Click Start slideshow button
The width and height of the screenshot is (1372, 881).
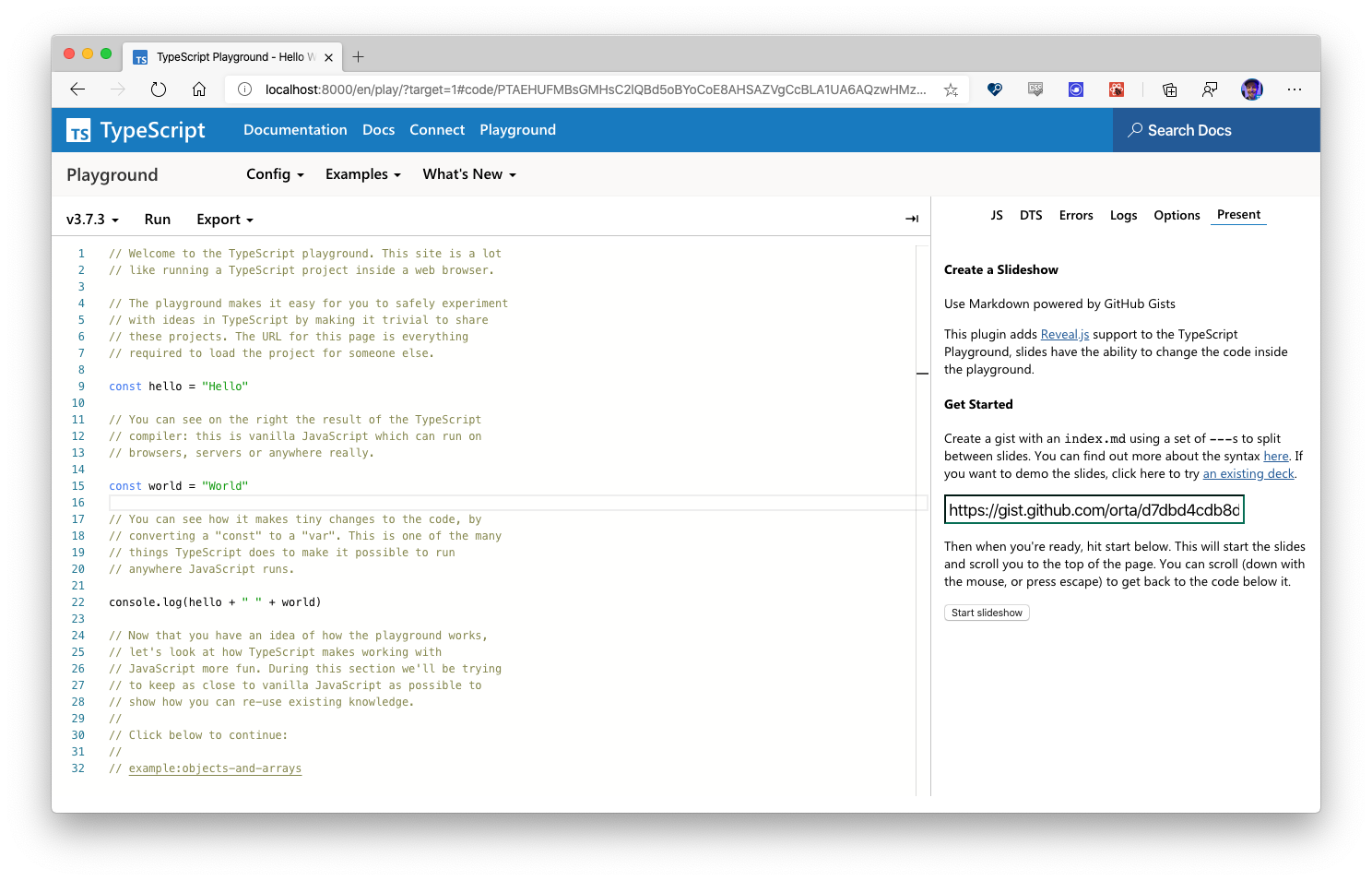987,613
